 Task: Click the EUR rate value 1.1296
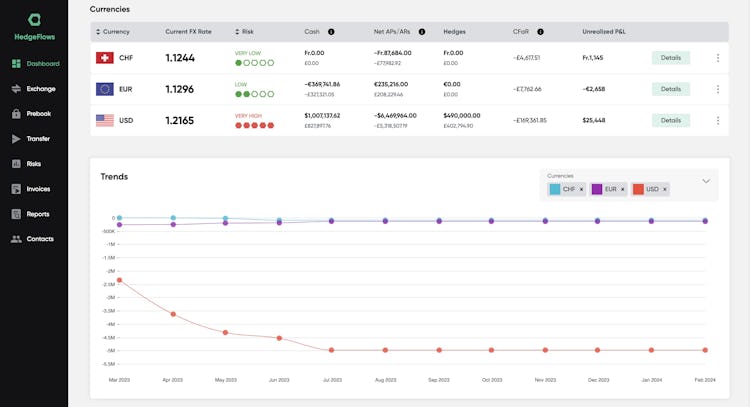click(180, 89)
